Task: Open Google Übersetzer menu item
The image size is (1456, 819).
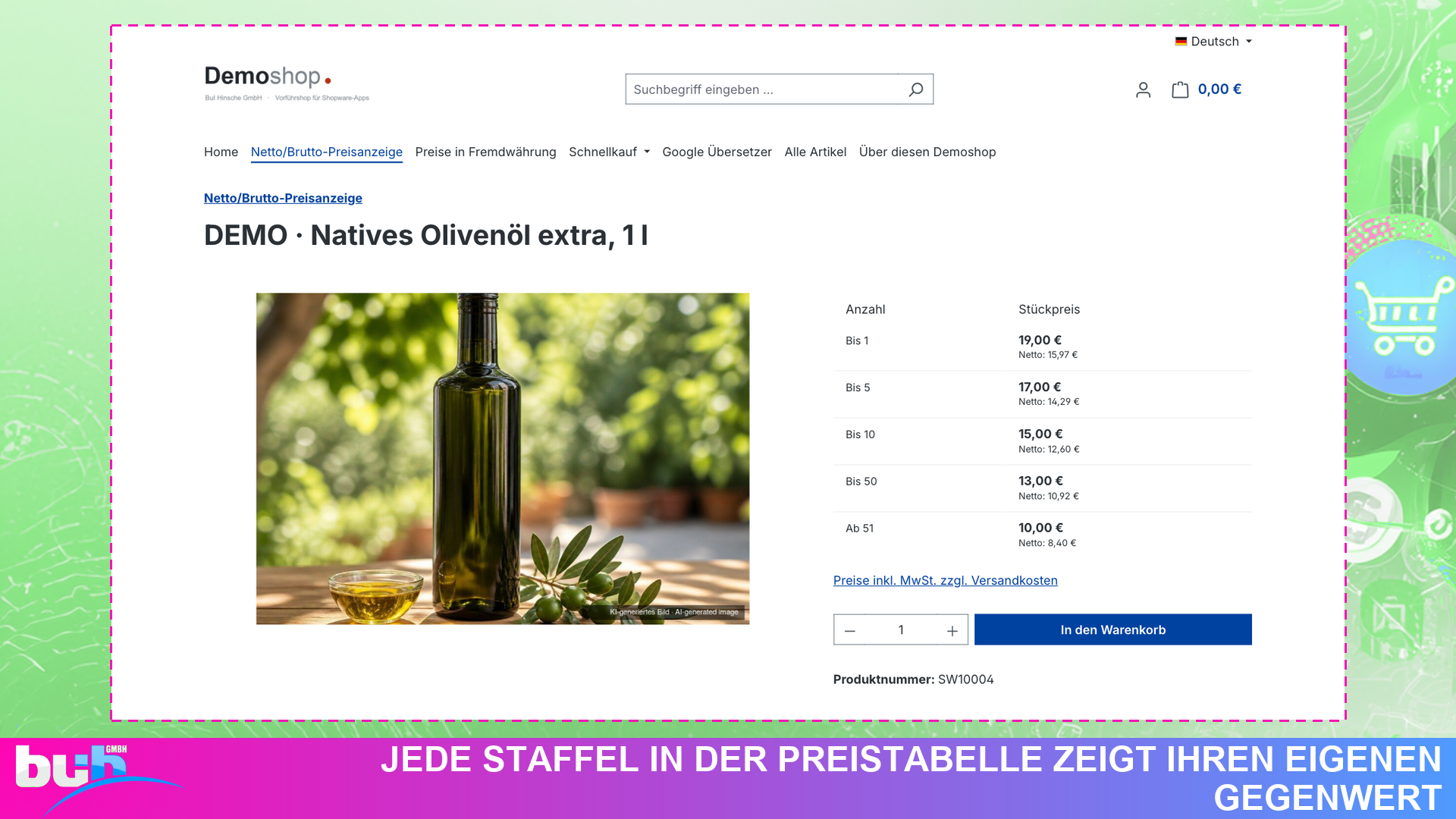Action: click(717, 152)
